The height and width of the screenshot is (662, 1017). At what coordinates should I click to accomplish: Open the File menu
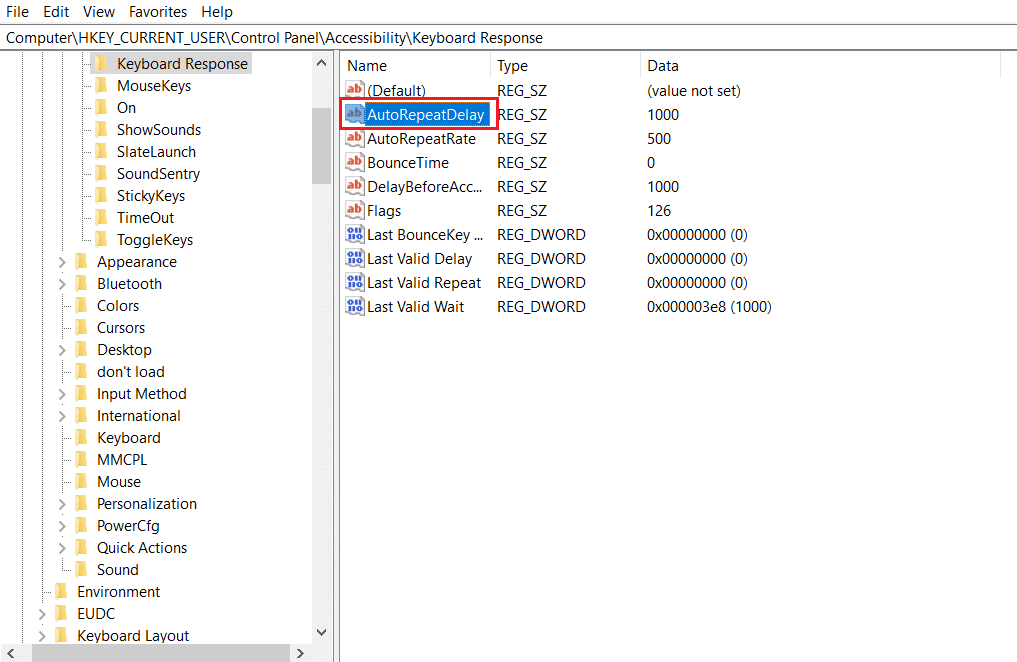(18, 12)
